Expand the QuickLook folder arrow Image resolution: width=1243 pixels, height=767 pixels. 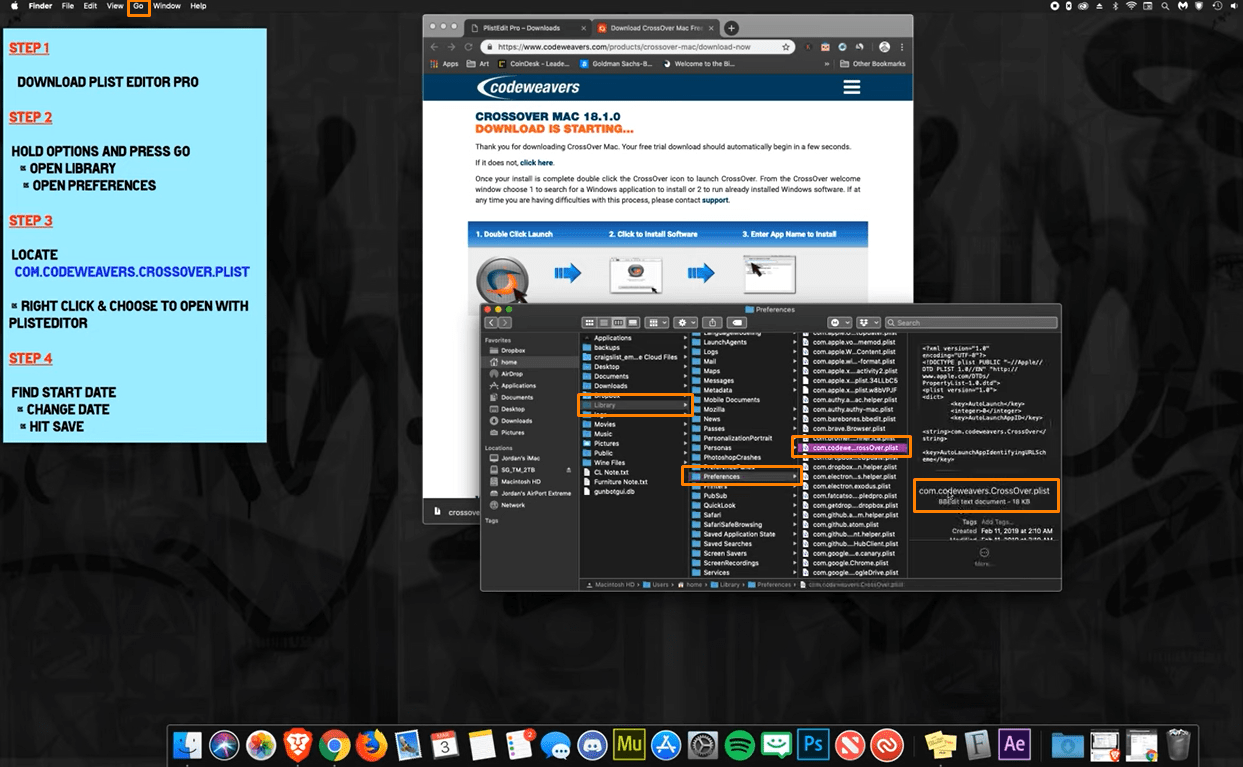[x=796, y=505]
